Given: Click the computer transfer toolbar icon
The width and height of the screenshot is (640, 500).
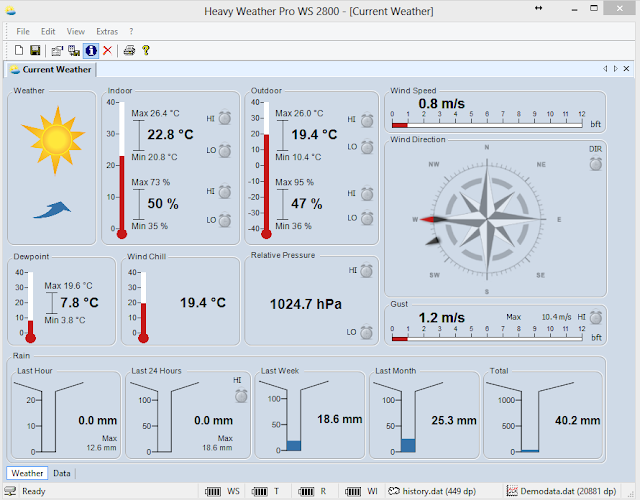Looking at the screenshot, I should (x=74, y=51).
